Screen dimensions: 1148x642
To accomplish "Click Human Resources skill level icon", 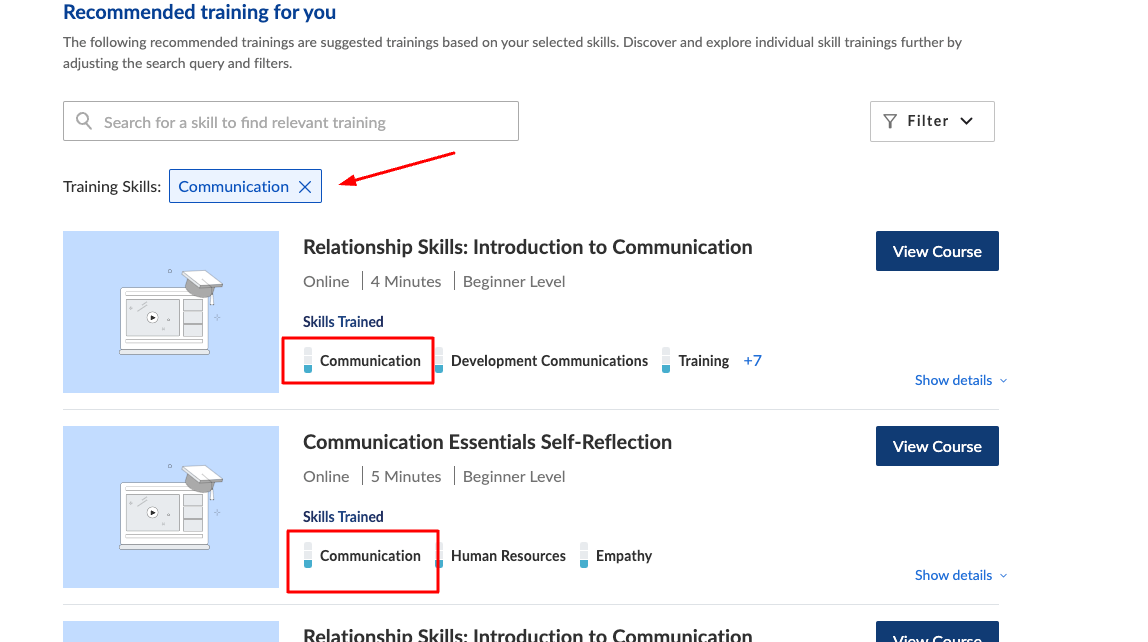I will coord(439,556).
